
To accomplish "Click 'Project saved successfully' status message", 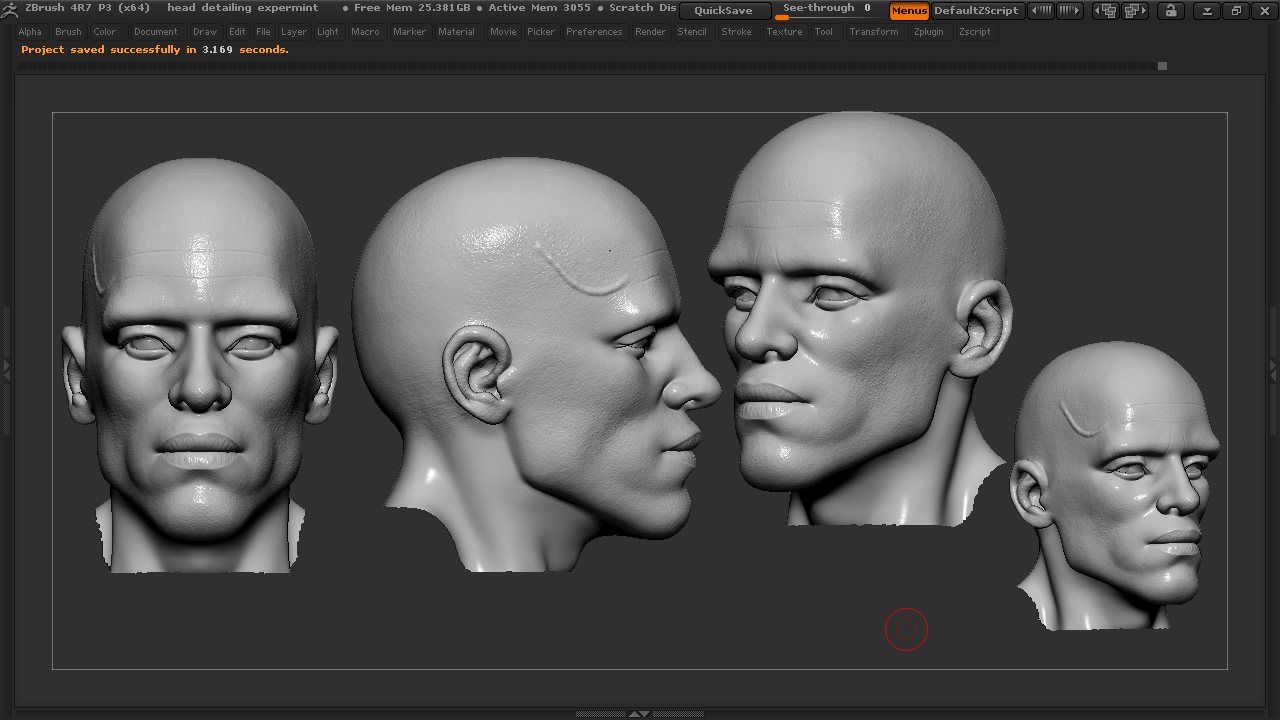I will click(x=155, y=50).
